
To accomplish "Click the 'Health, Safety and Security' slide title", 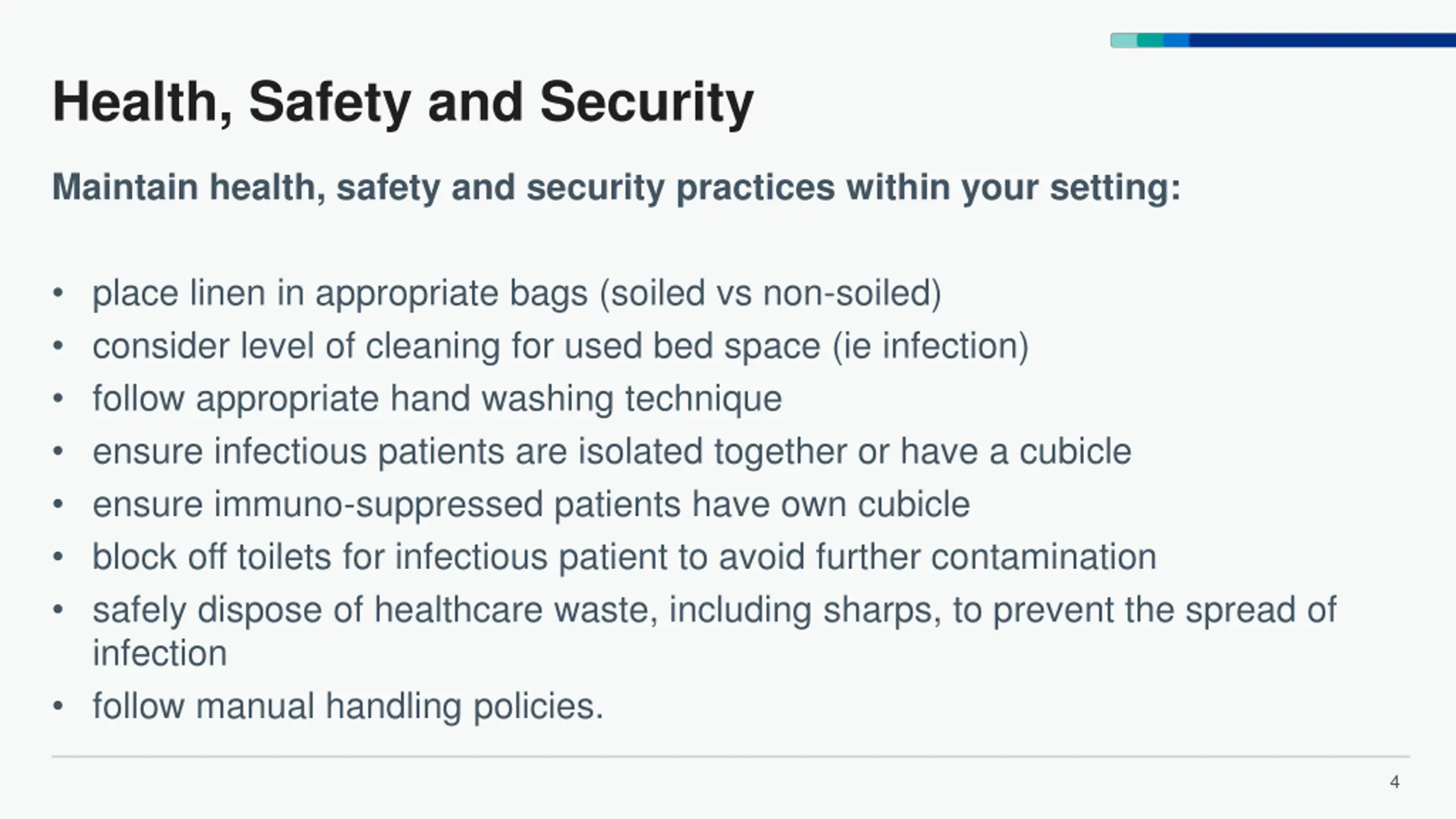I will coord(403,102).
